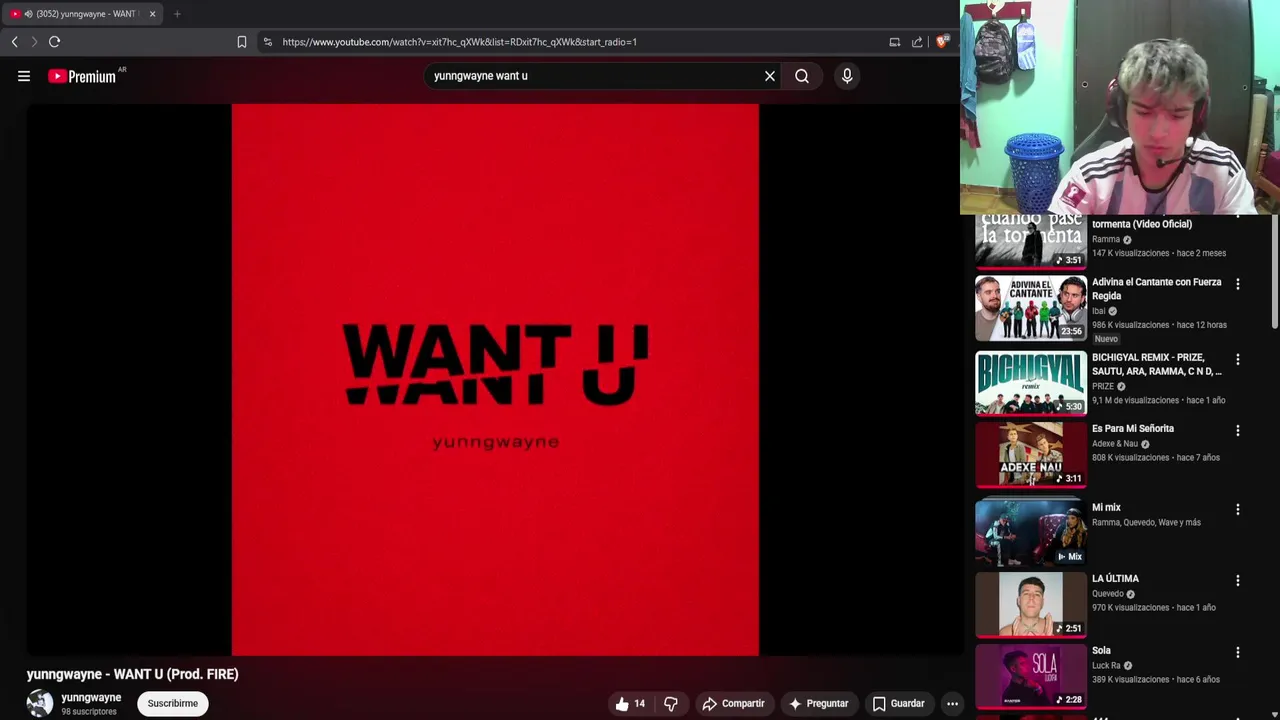Go back with the browser back arrow
This screenshot has height=720, width=1280.
(14, 42)
